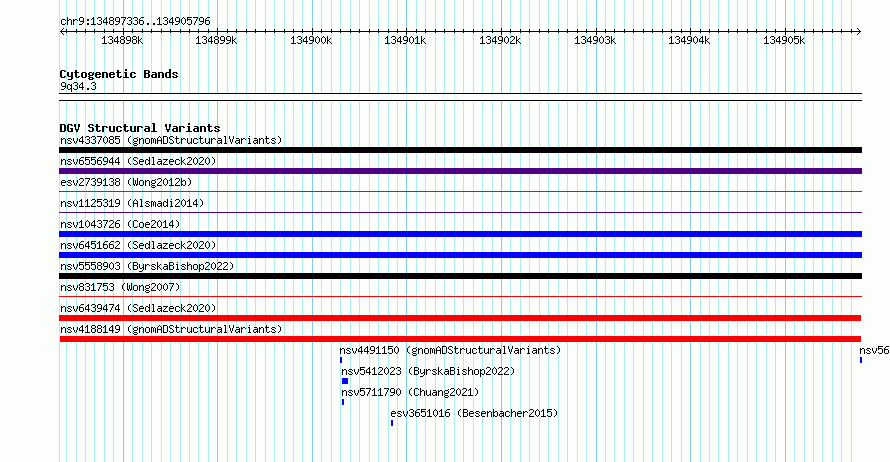Click the 134898k ruler tick label
Screen dimensions: 890x462
[122, 41]
